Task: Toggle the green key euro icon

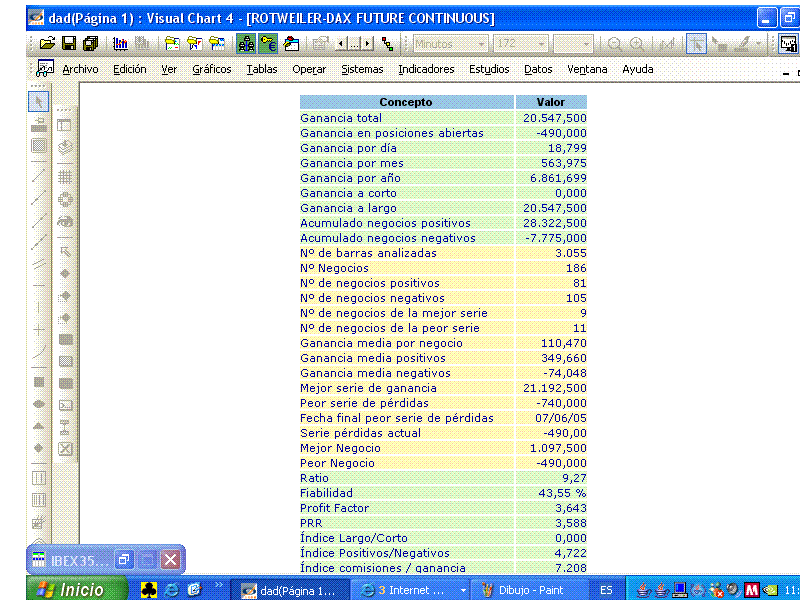Action: click(268, 44)
